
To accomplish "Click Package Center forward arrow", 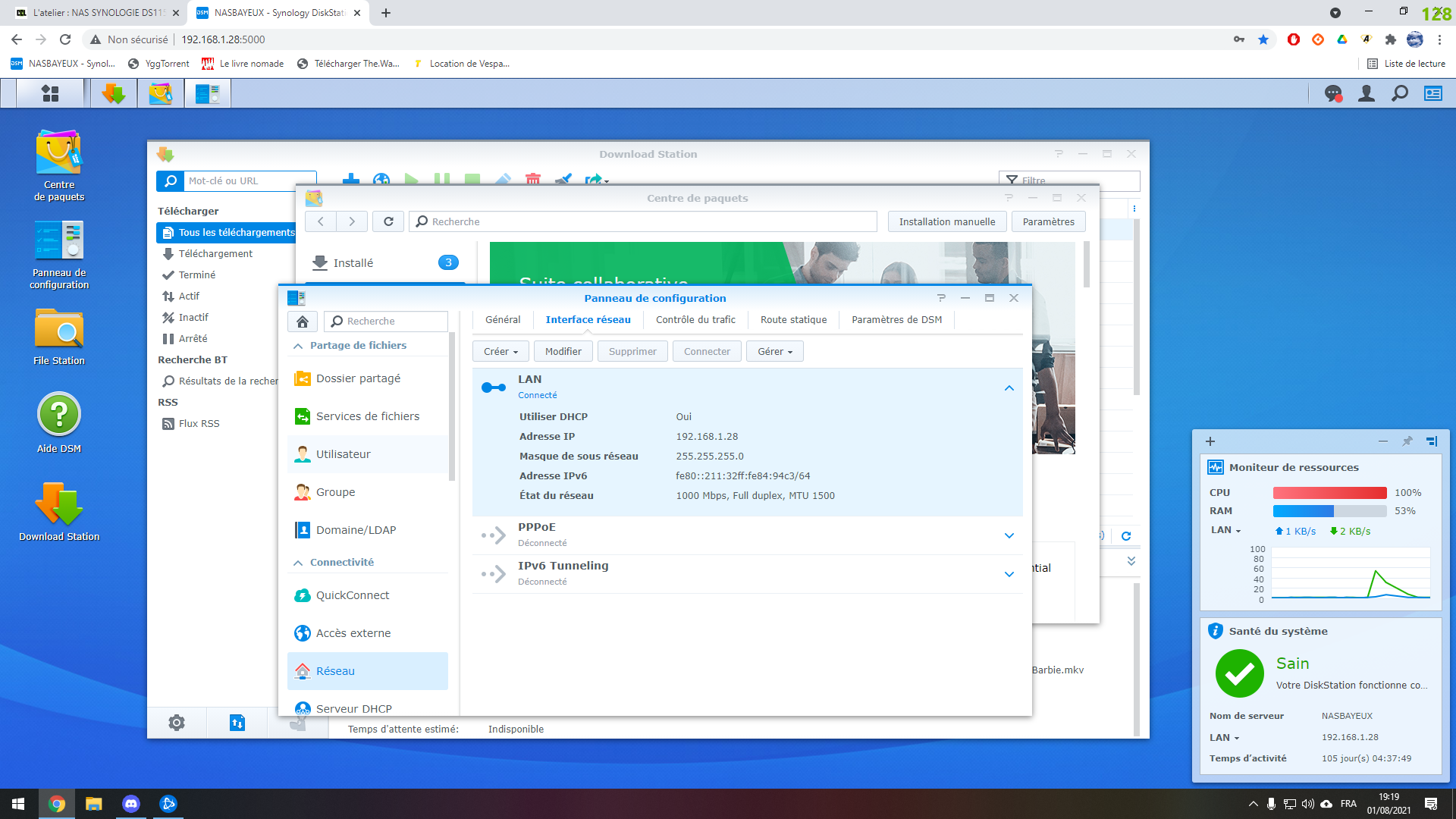I will click(352, 221).
